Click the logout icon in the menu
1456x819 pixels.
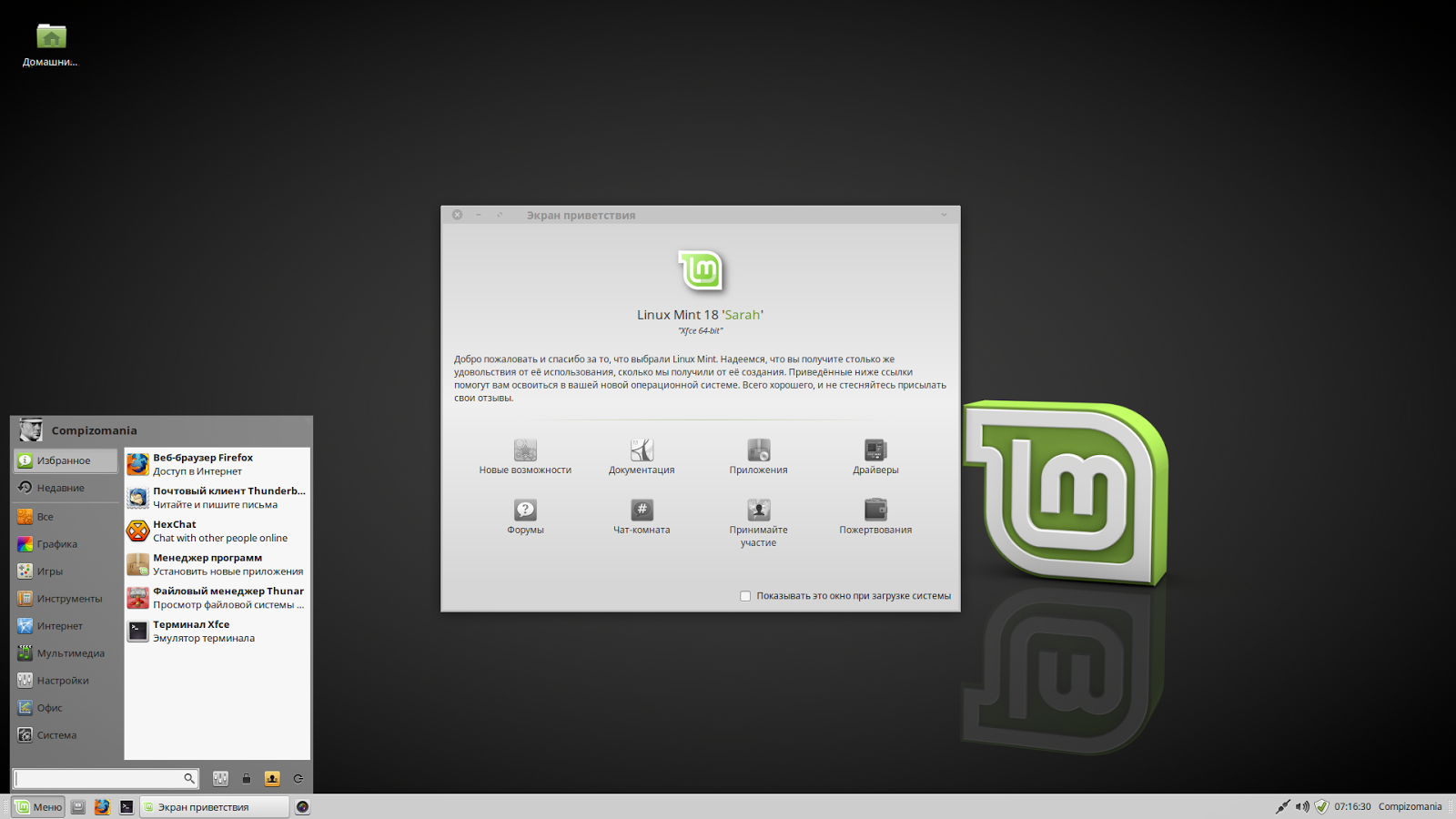tap(298, 779)
